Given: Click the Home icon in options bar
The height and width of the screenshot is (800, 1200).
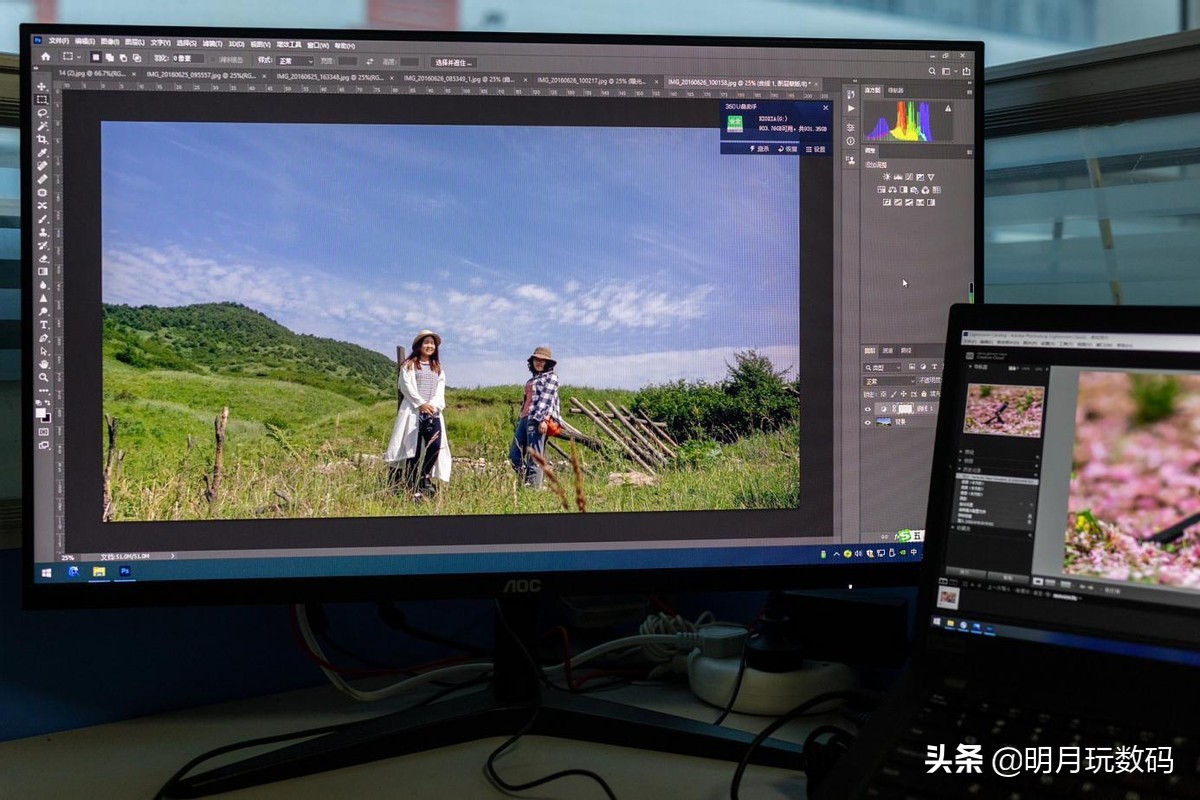Looking at the screenshot, I should point(46,59).
